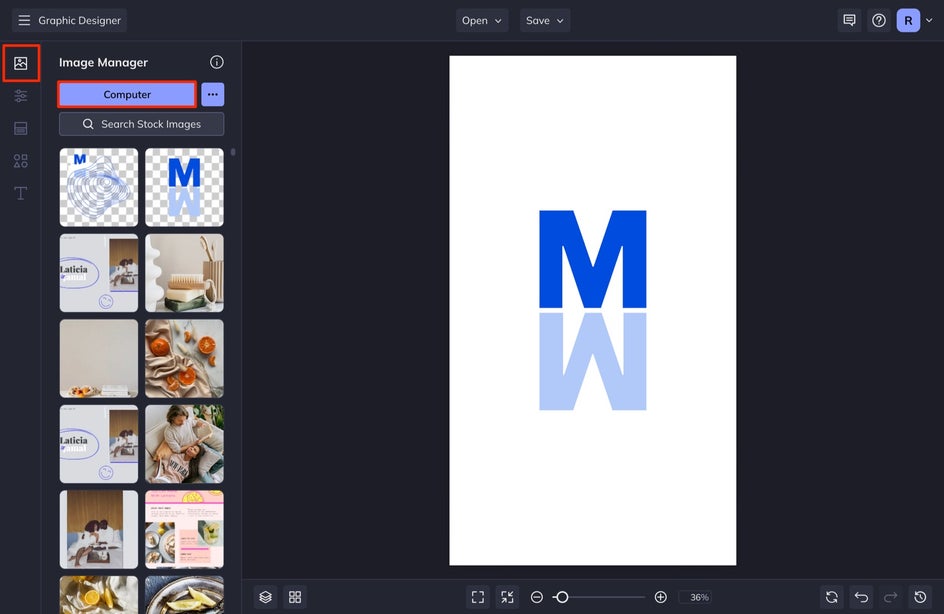The width and height of the screenshot is (944, 614).
Task: Open the Customize sliders sidebar tab
Action: click(x=20, y=96)
